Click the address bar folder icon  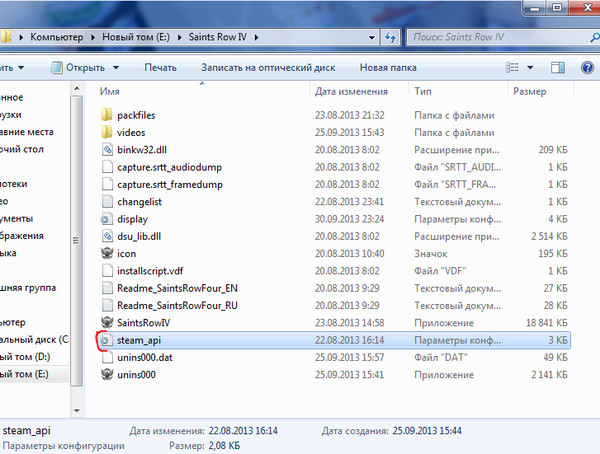pyautogui.click(x=6, y=37)
